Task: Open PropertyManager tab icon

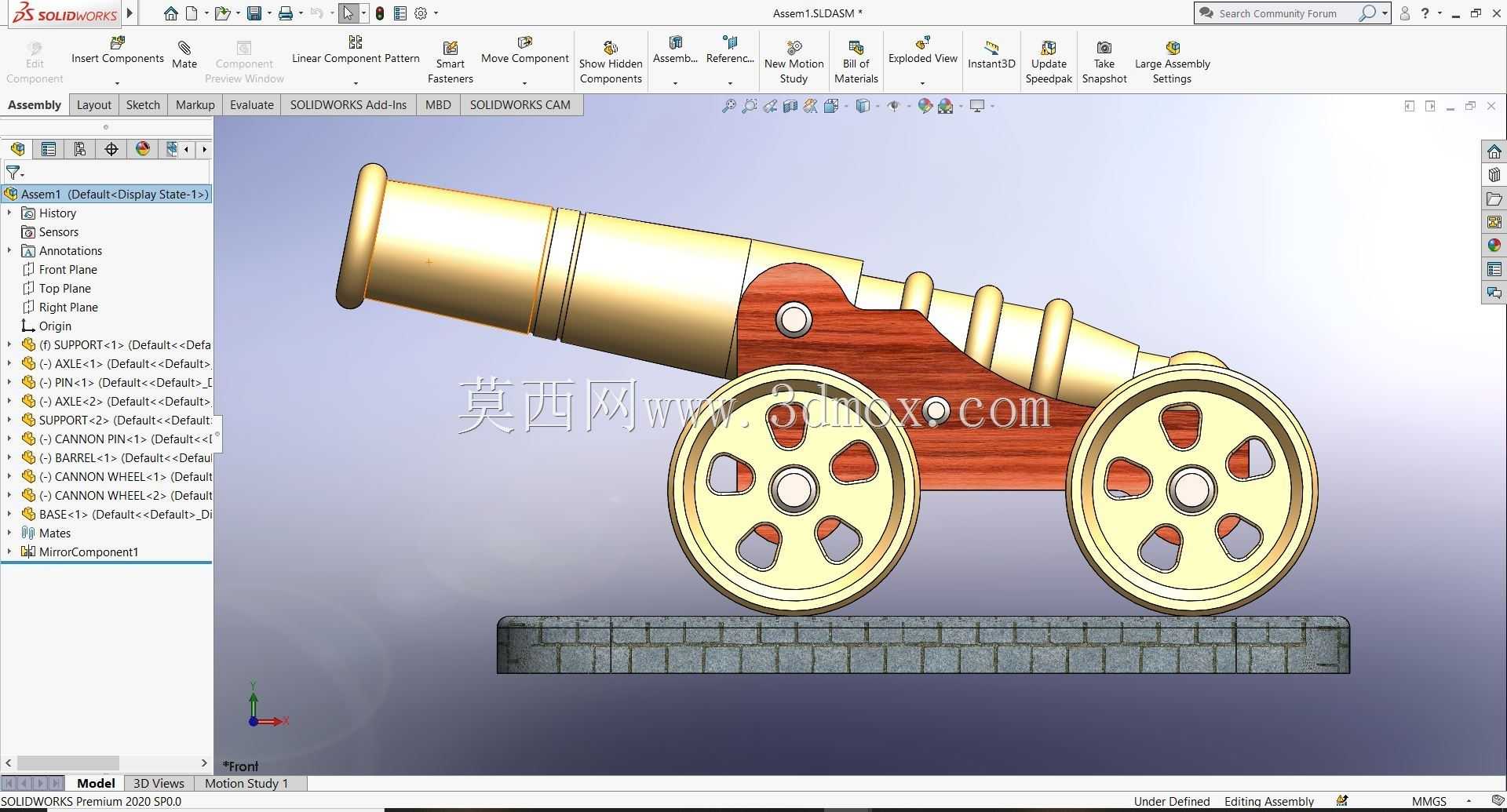Action: pos(49,149)
